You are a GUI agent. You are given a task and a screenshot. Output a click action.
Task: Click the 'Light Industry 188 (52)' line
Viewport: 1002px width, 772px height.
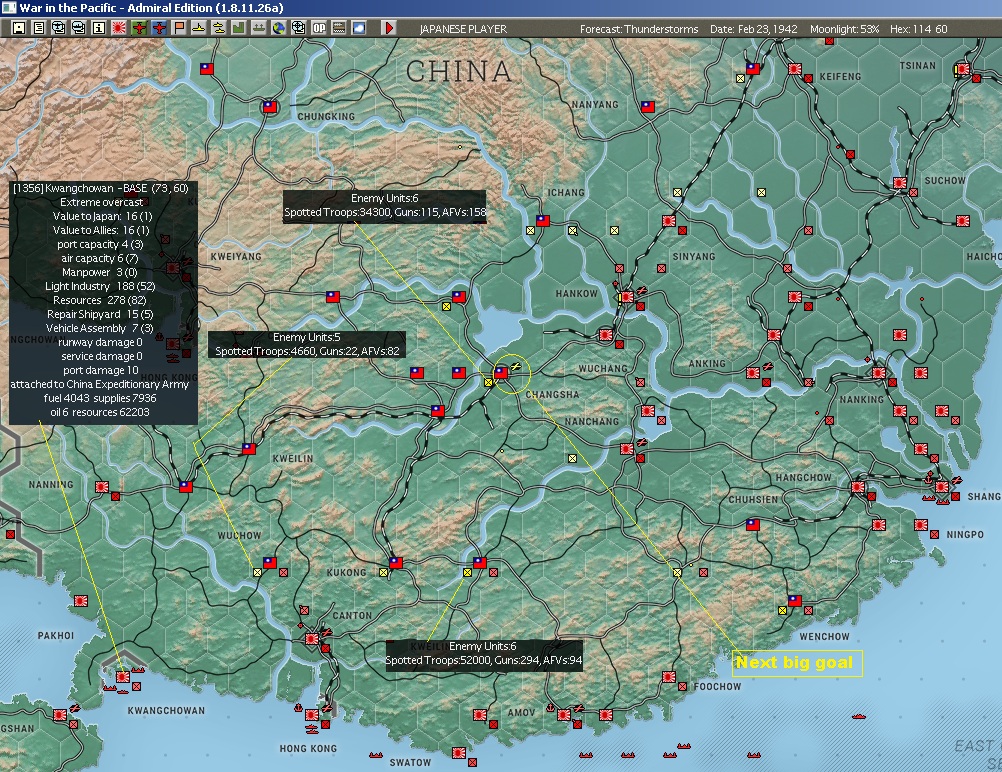coord(100,286)
